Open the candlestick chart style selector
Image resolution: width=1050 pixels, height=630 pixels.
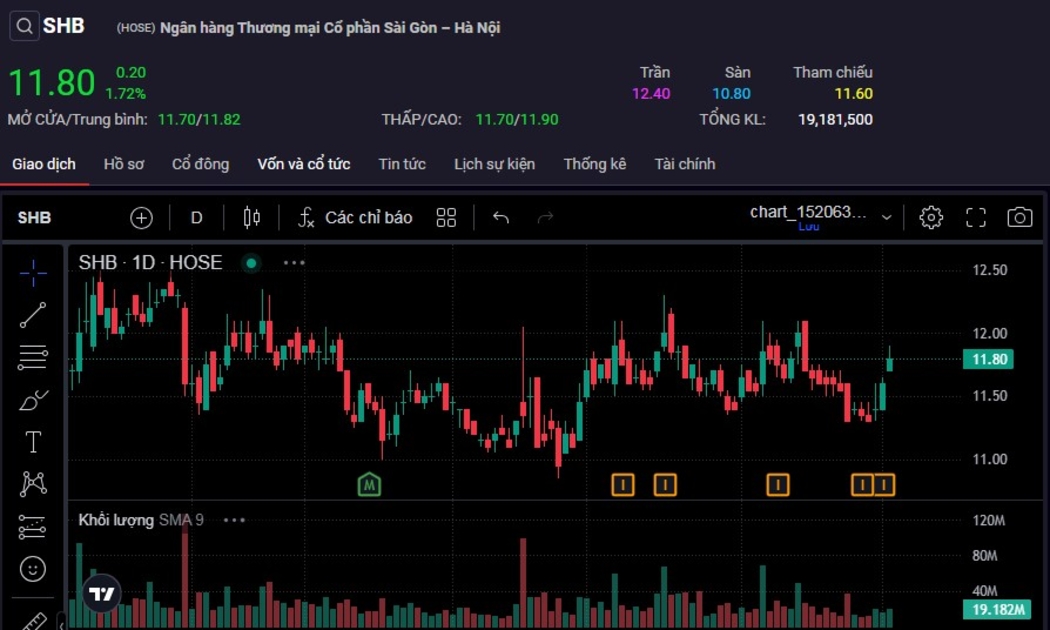(252, 217)
